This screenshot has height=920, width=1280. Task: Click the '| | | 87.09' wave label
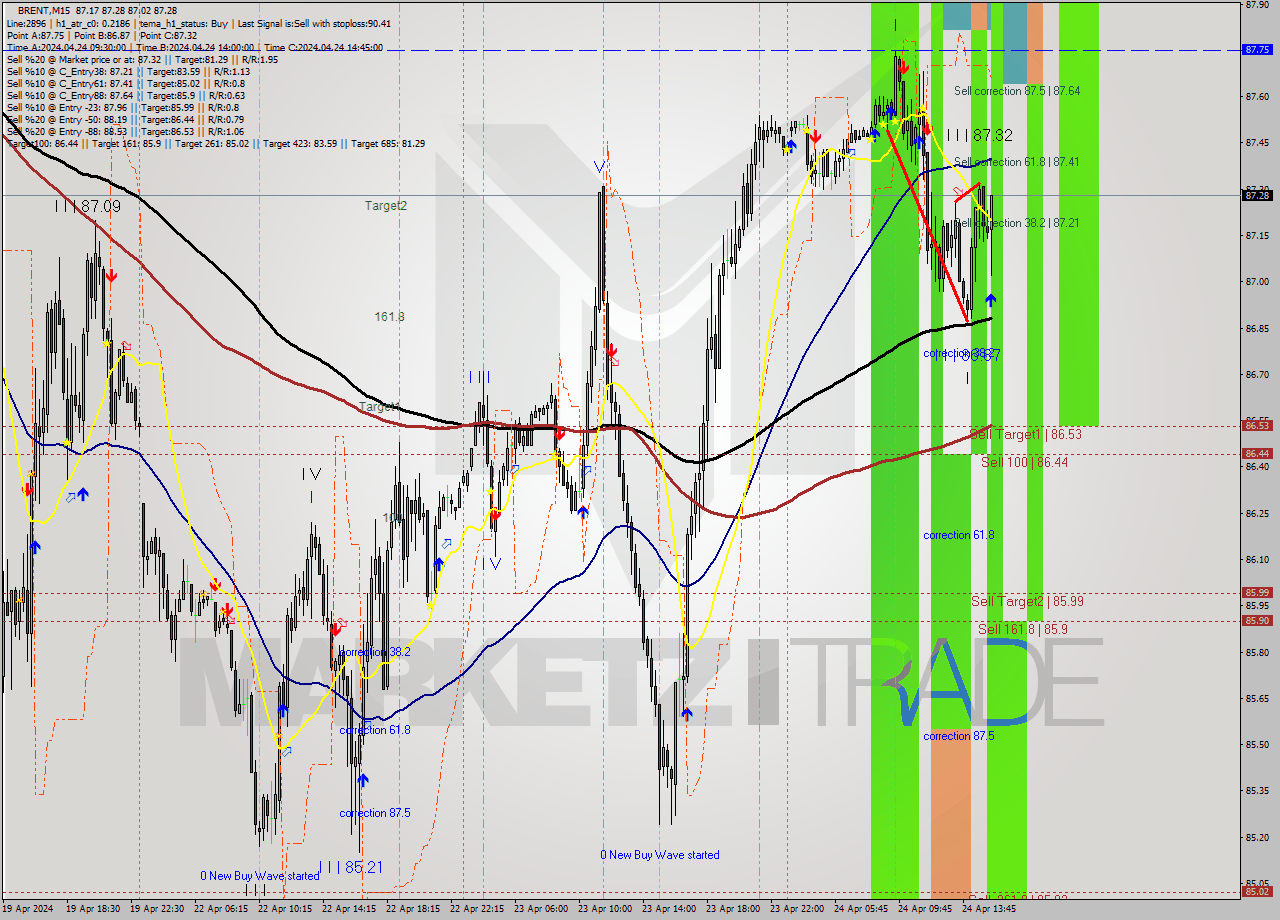click(88, 206)
